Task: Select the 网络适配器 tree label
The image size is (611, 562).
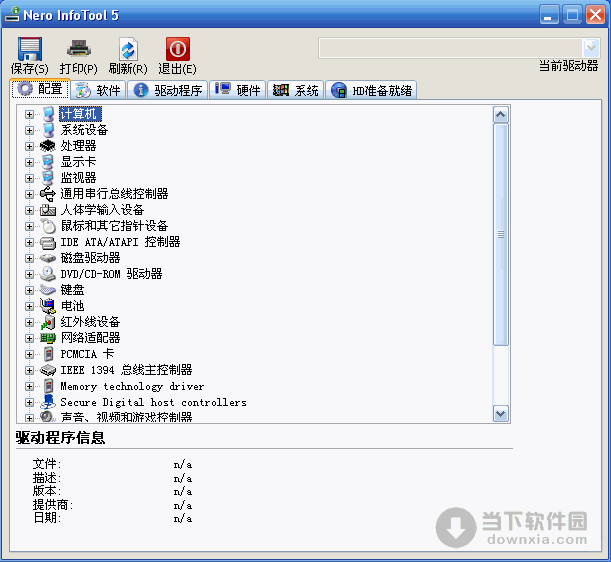Action: pos(90,338)
